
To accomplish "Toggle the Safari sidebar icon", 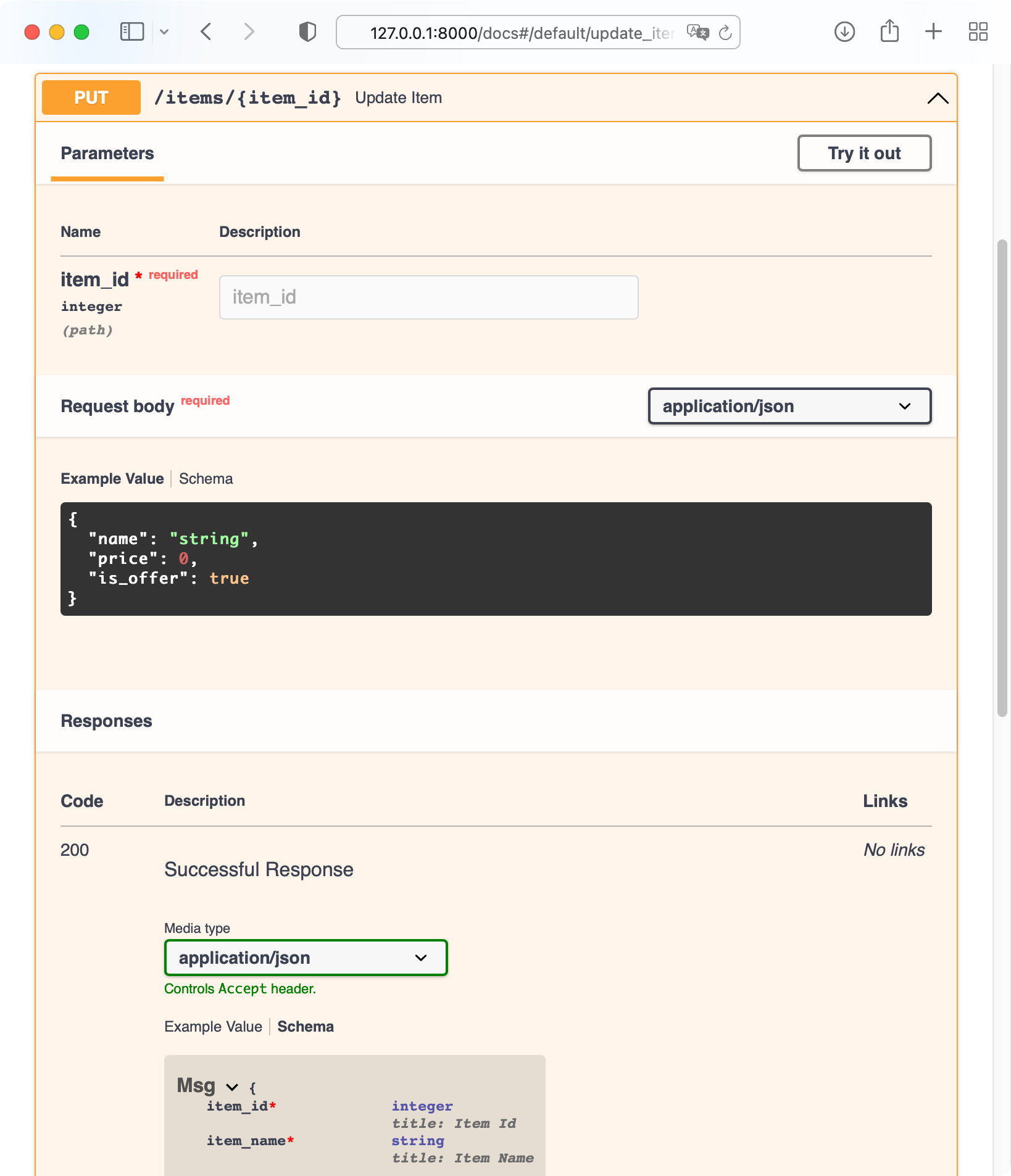I will tap(131, 31).
